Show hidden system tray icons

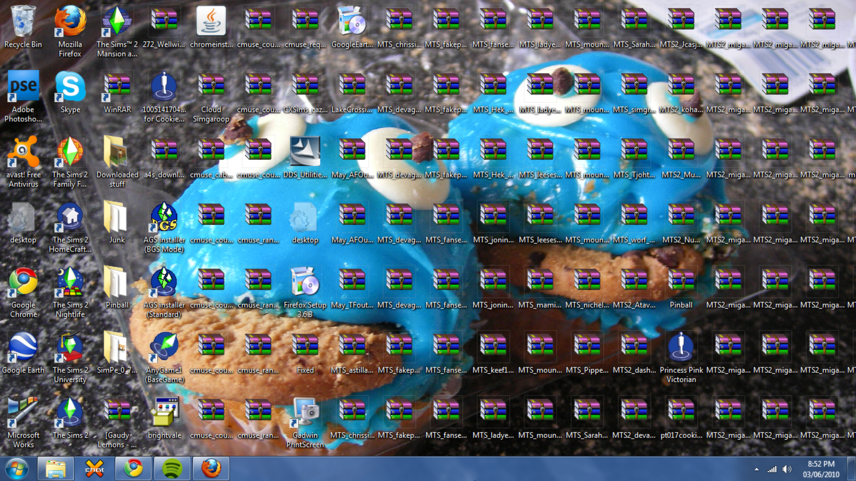pyautogui.click(x=756, y=469)
